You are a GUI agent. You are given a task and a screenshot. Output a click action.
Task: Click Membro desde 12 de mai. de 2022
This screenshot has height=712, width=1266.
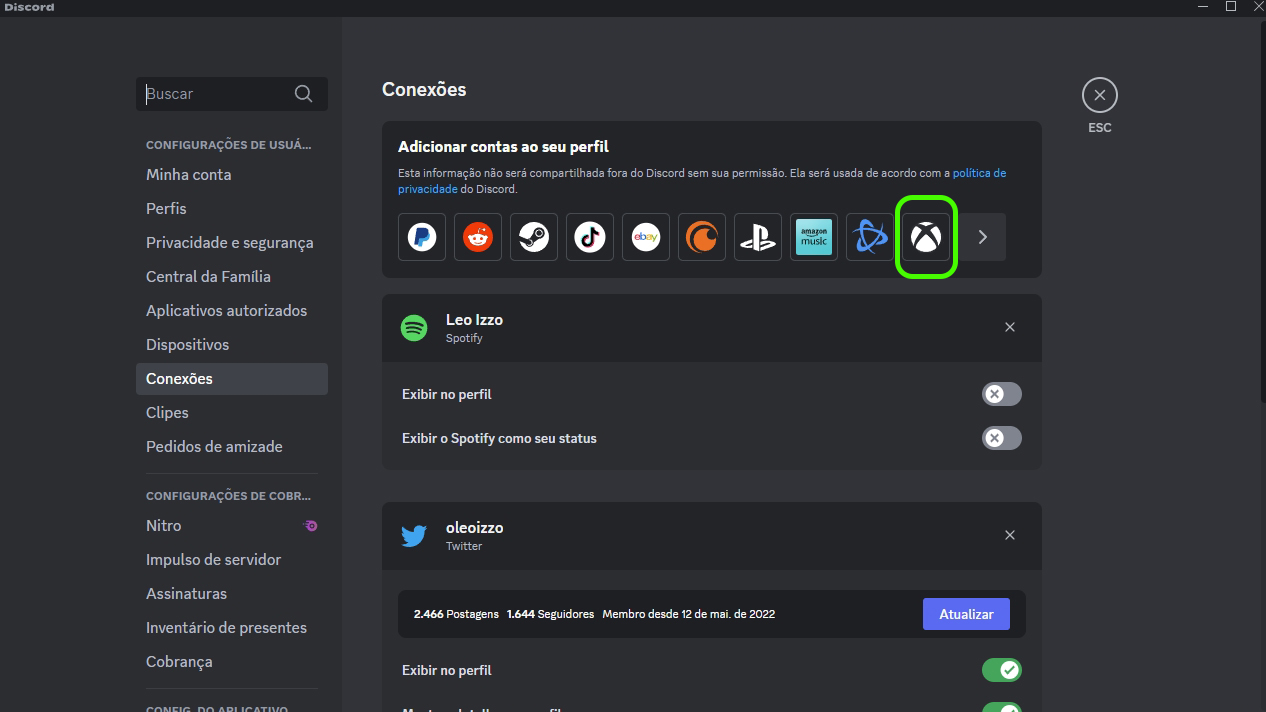pos(689,614)
